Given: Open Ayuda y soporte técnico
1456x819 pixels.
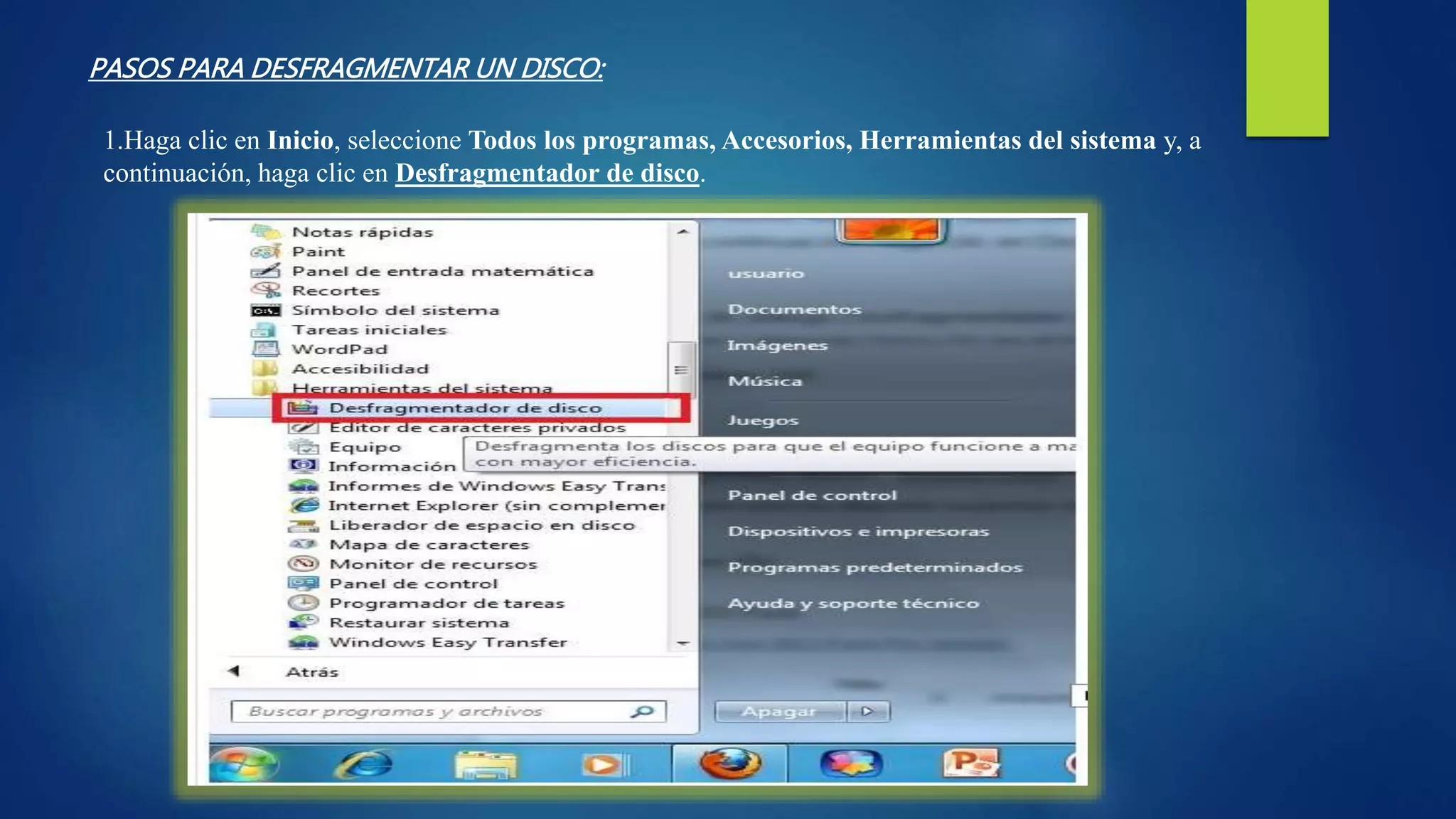Looking at the screenshot, I should pos(853,604).
